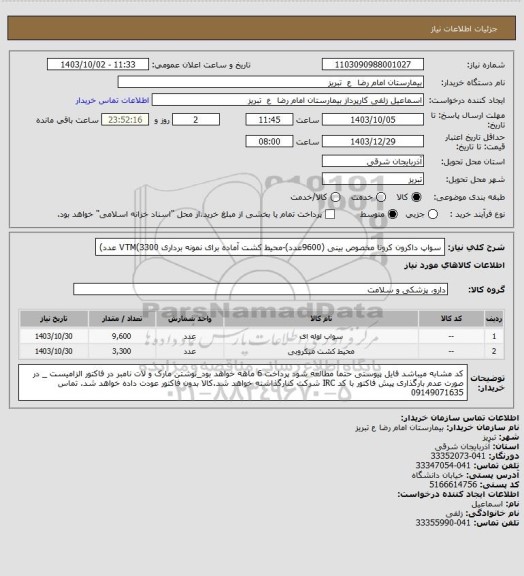Click the need date in row 2

(x=54, y=352)
